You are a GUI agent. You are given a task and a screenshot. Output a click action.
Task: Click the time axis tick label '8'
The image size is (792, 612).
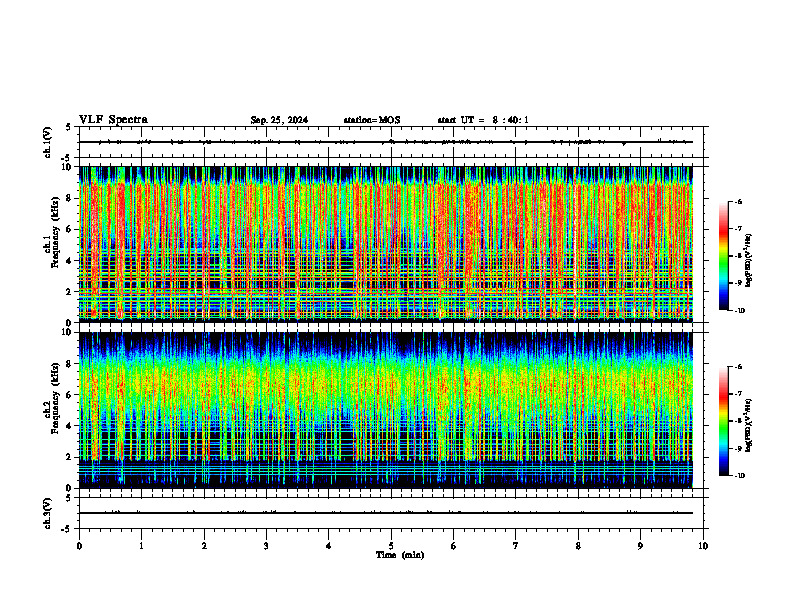578,546
